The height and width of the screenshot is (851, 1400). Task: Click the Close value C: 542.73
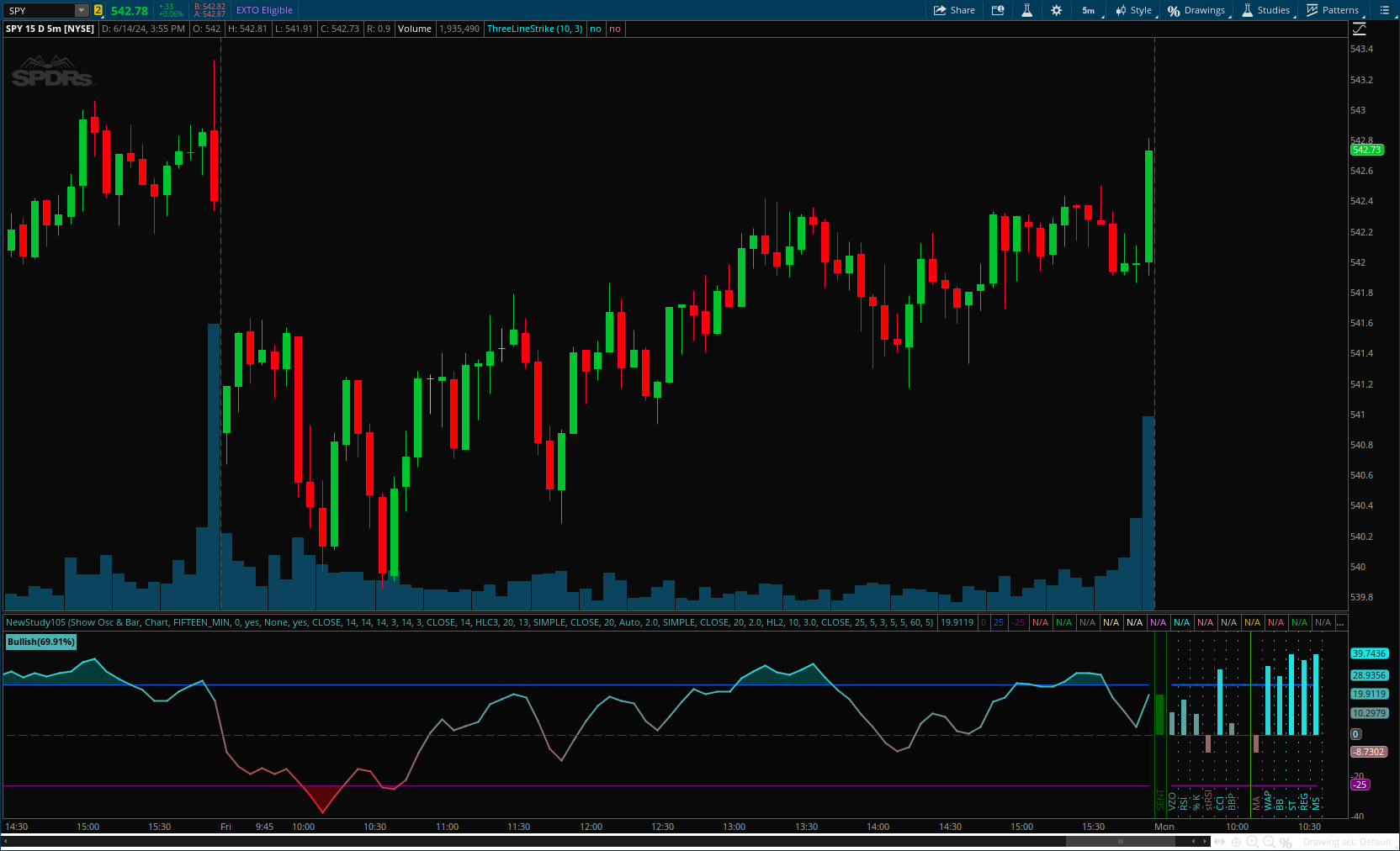click(x=340, y=29)
